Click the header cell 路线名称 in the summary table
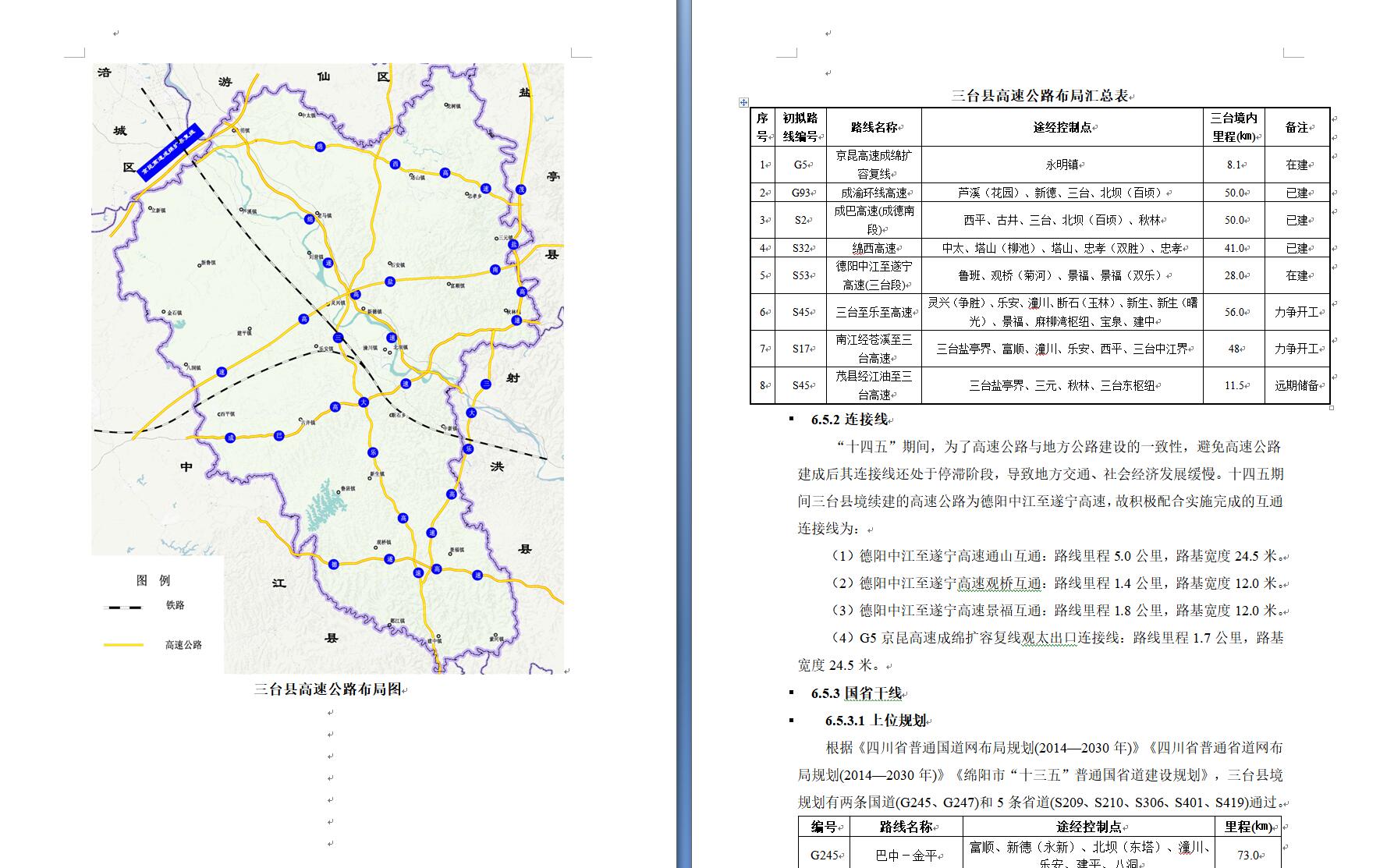This screenshot has width=1387, height=868. click(x=874, y=127)
